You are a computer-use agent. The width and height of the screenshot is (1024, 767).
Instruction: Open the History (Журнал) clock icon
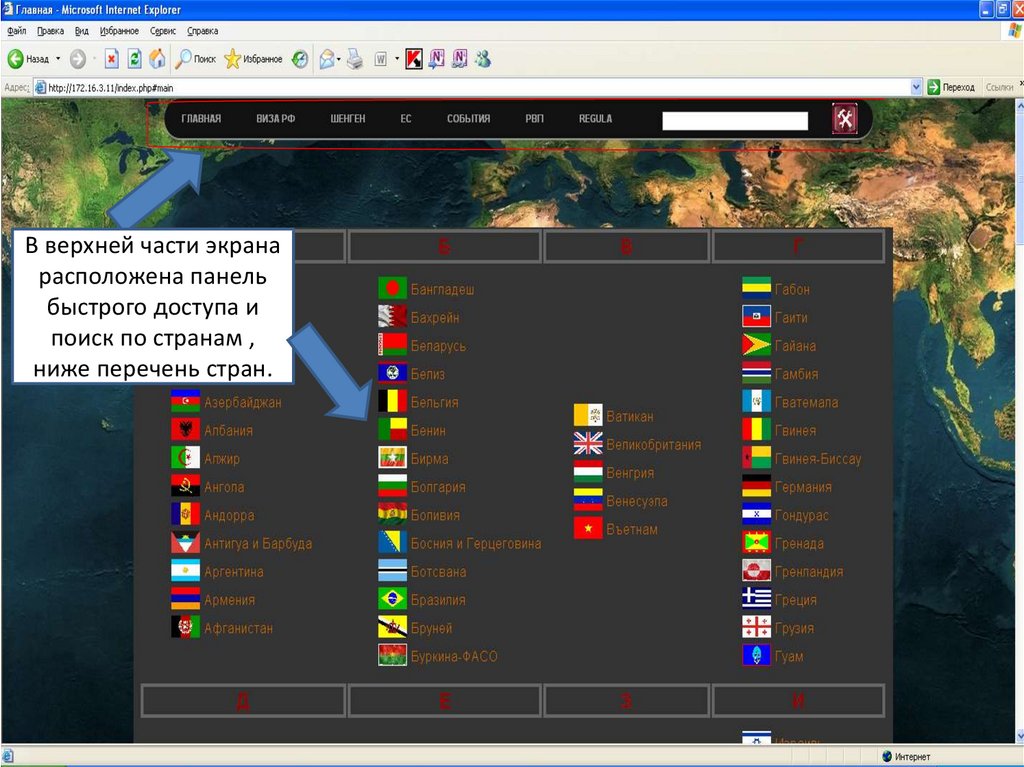[300, 59]
